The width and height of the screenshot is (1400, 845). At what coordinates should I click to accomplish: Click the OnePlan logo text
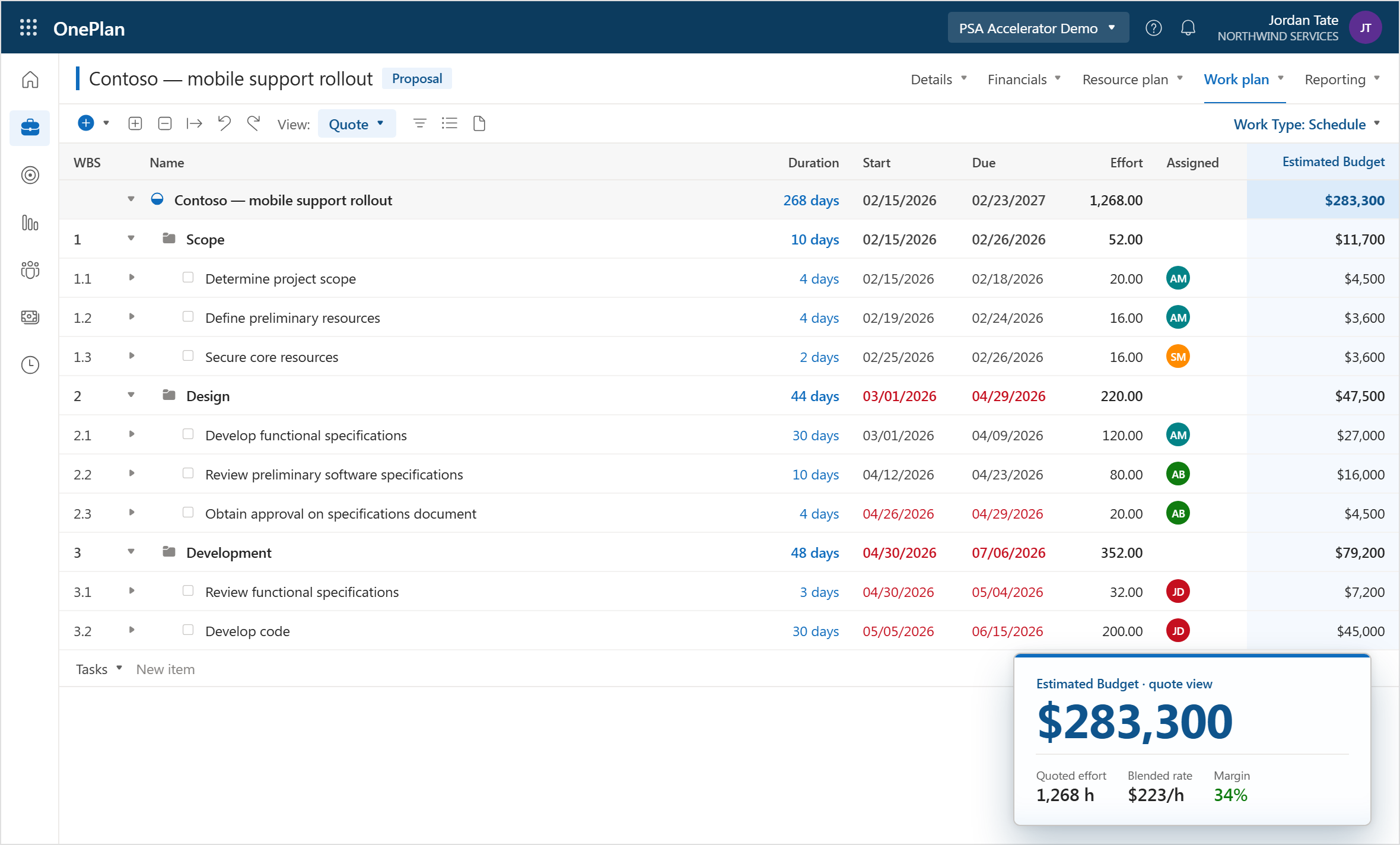[89, 28]
